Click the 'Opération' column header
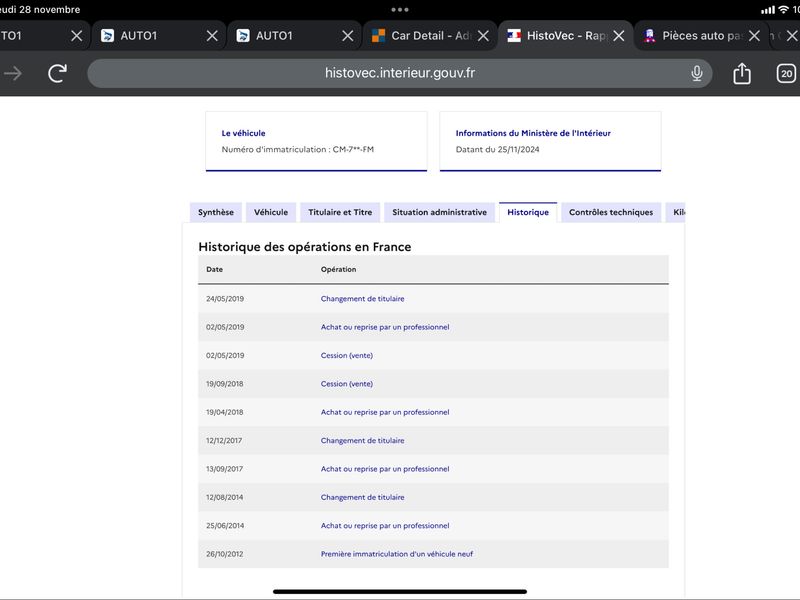The width and height of the screenshot is (800, 600). click(338, 269)
